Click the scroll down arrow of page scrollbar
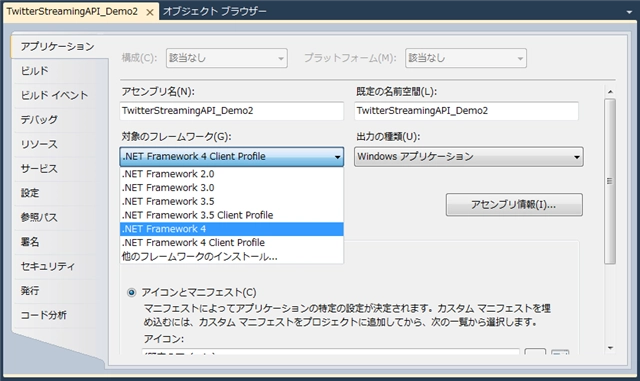 610,348
